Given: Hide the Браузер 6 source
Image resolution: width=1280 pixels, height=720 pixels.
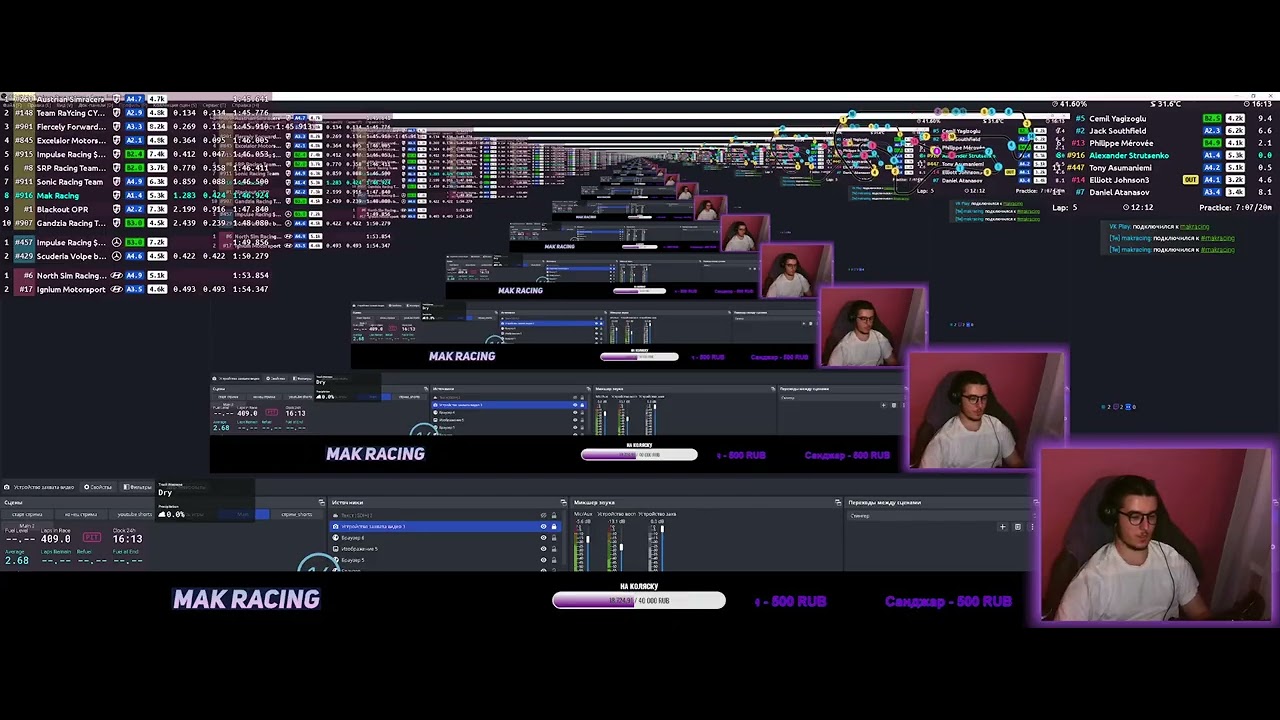Looking at the screenshot, I should pos(544,538).
